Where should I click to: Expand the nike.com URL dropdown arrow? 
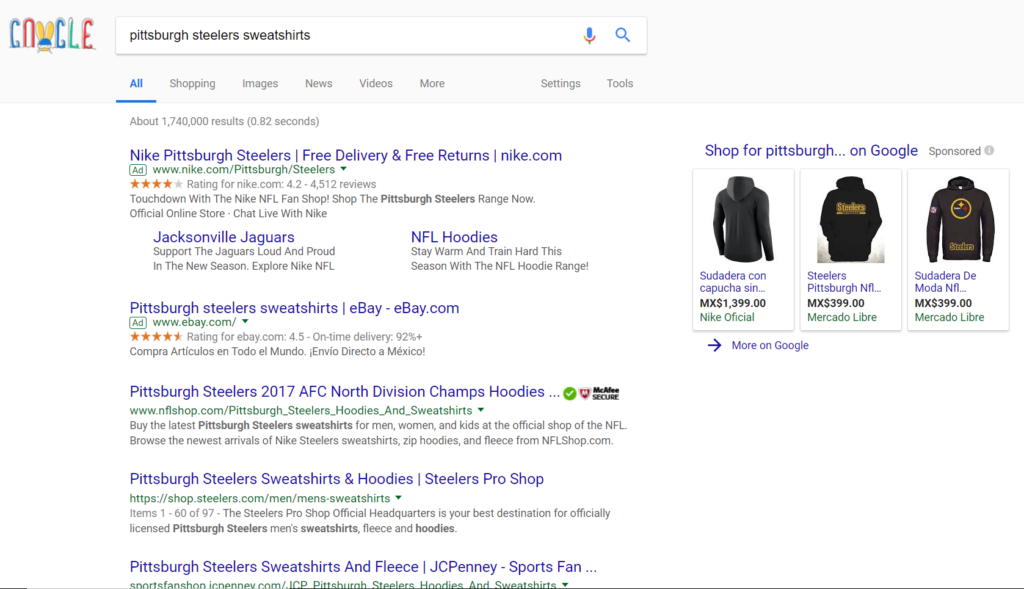click(344, 169)
